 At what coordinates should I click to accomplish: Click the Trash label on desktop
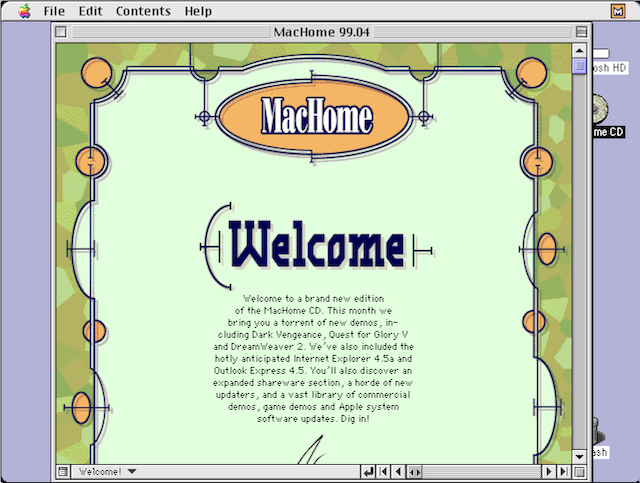pos(601,452)
